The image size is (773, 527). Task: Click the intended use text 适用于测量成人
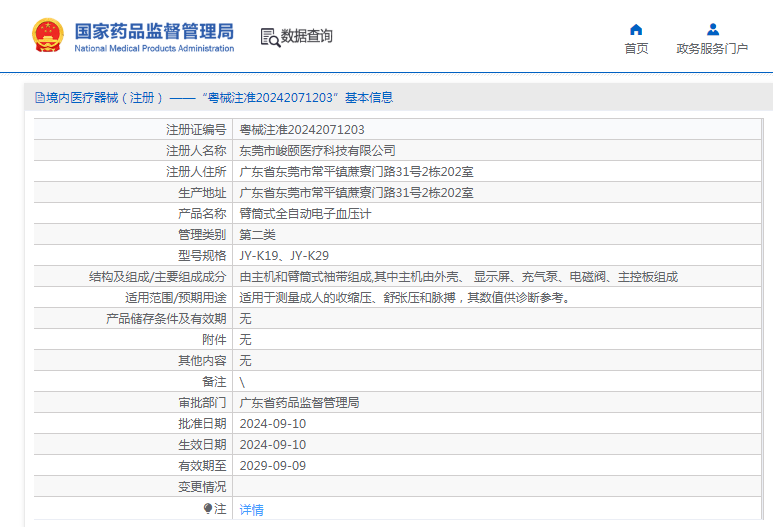(405, 298)
